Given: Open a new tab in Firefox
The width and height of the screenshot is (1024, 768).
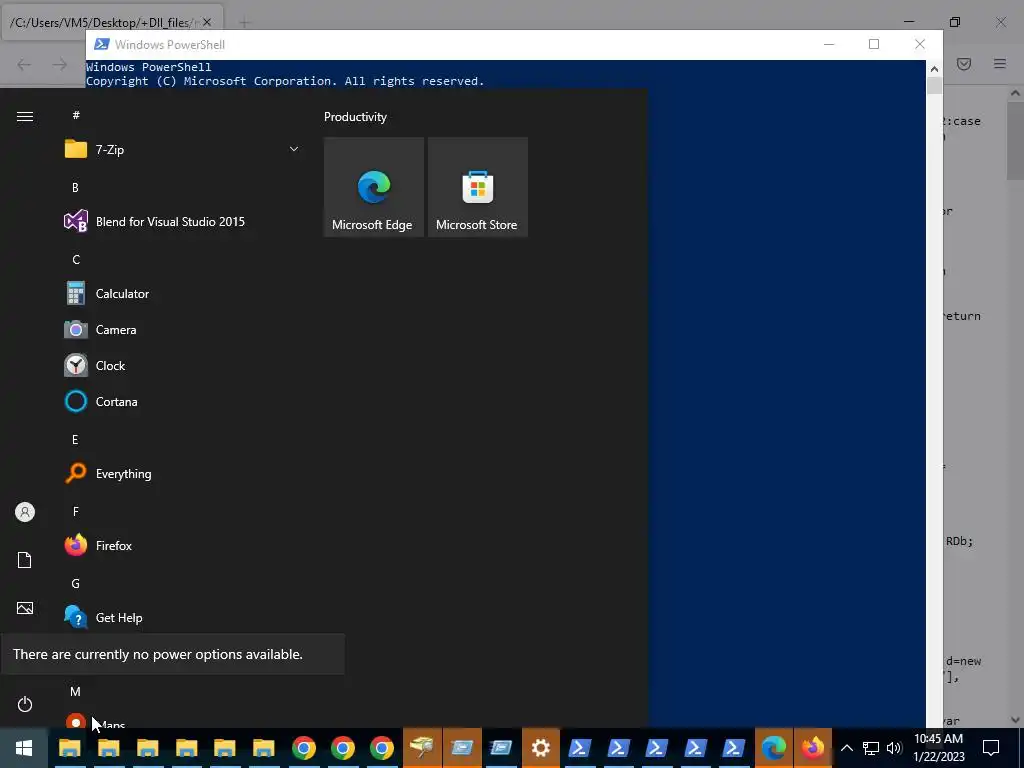Looking at the screenshot, I should tap(245, 23).
